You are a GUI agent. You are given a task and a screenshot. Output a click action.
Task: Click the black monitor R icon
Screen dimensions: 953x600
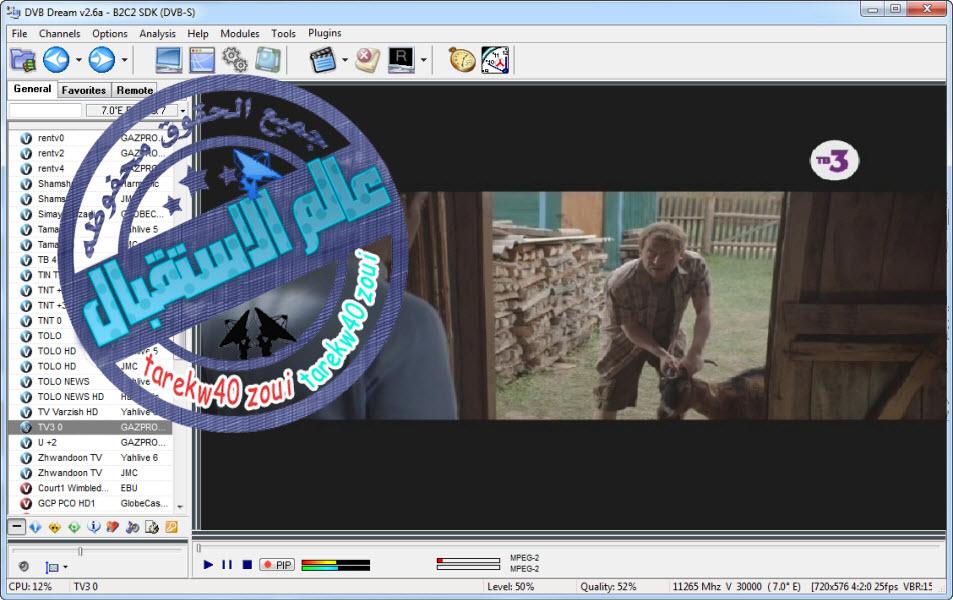pyautogui.click(x=401, y=60)
